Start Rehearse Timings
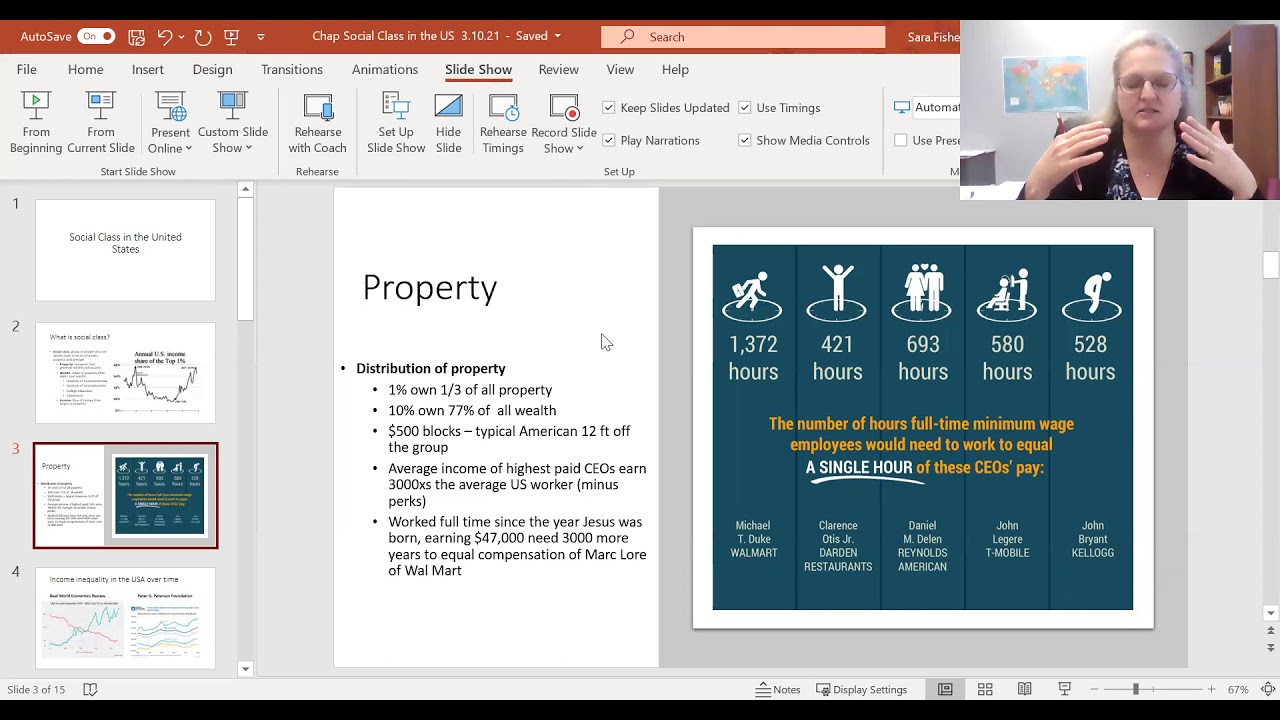 503,123
